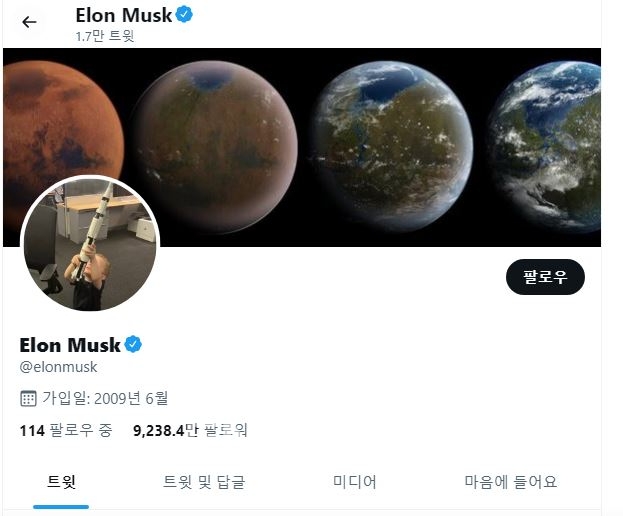Screen dimensions: 623x516
Task: Click the 가입일: 2009년 6월 join date
Action: [105, 398]
